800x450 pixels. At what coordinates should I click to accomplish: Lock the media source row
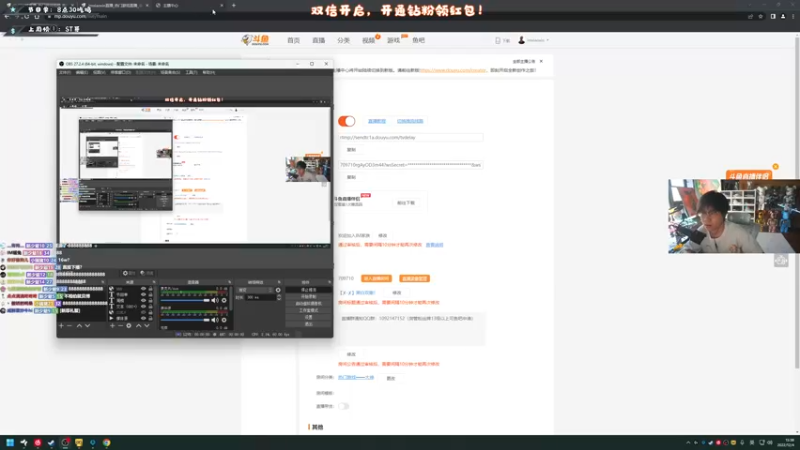point(150,318)
